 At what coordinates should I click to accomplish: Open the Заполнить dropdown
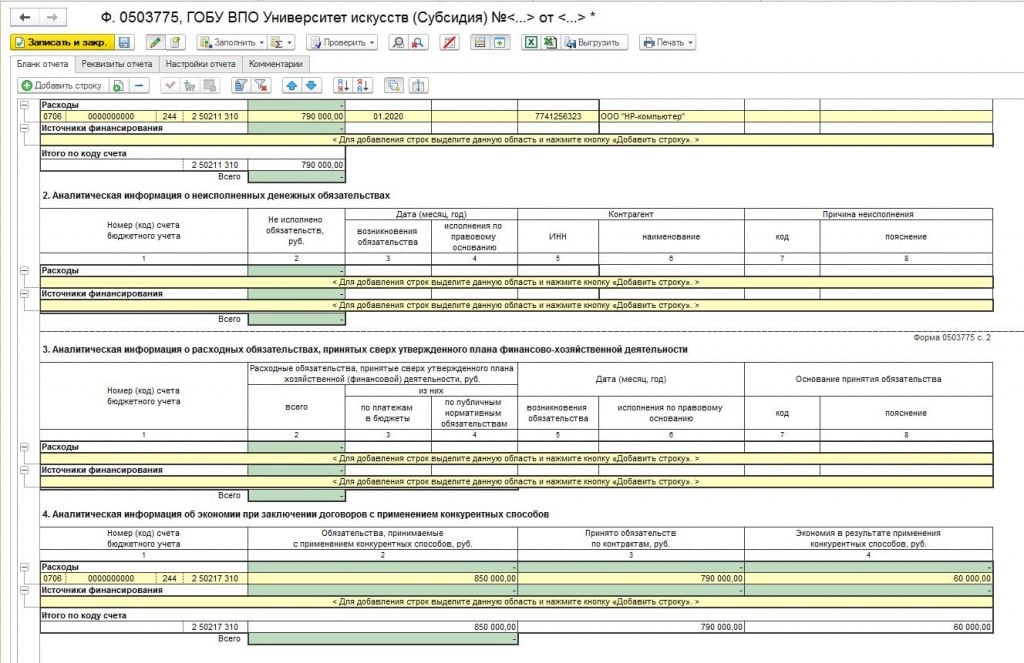pos(231,43)
